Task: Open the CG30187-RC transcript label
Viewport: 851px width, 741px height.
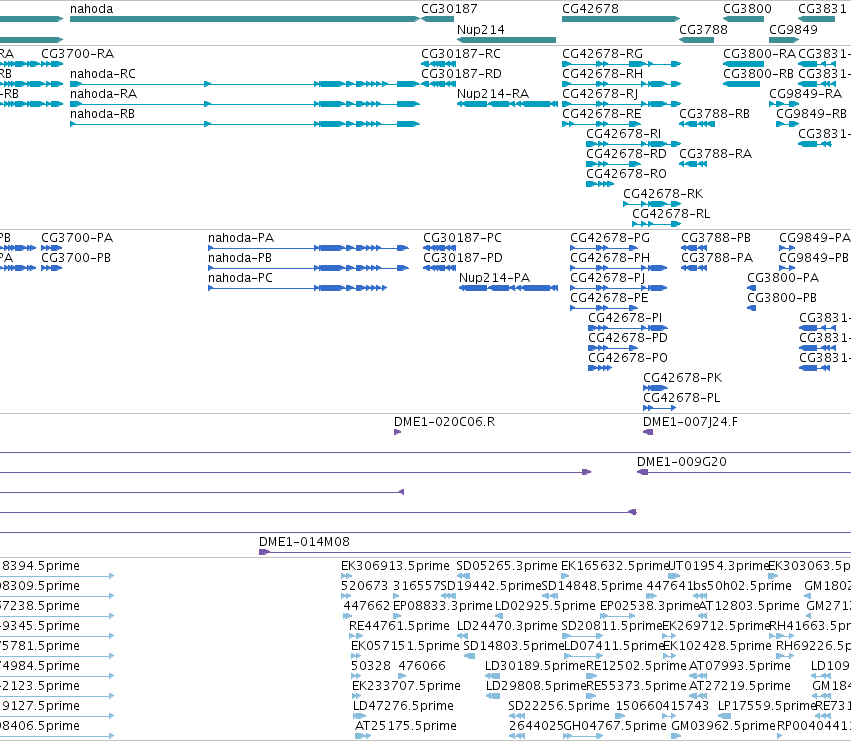Action: (x=461, y=53)
